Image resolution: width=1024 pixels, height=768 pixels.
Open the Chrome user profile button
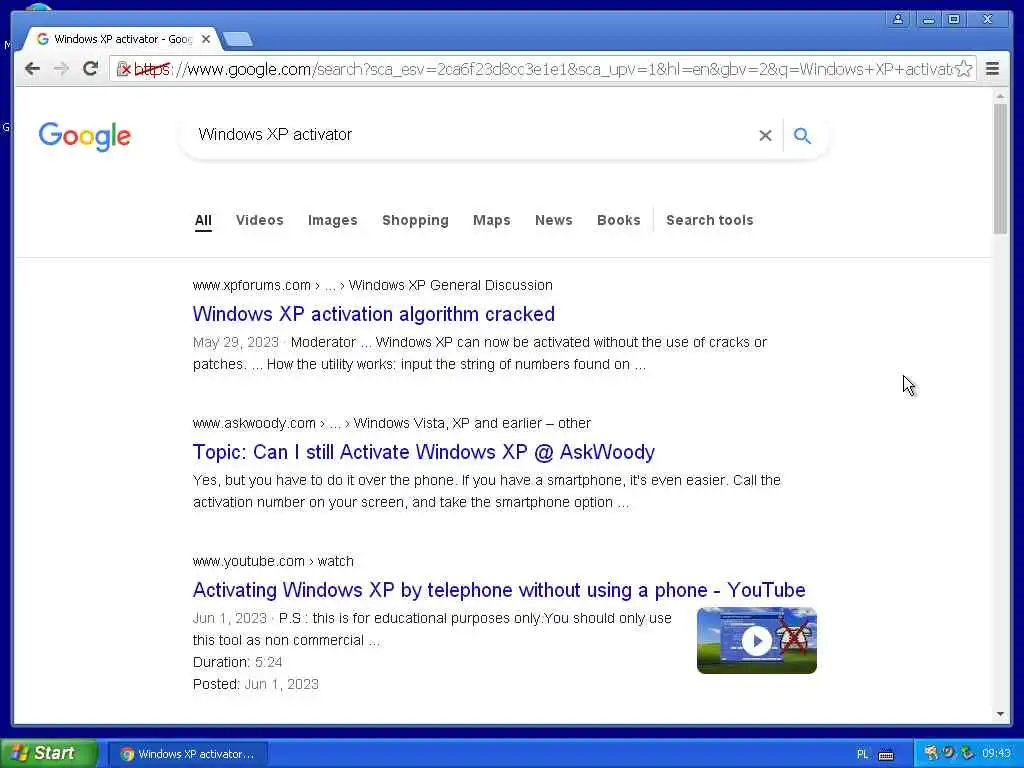(x=898, y=19)
